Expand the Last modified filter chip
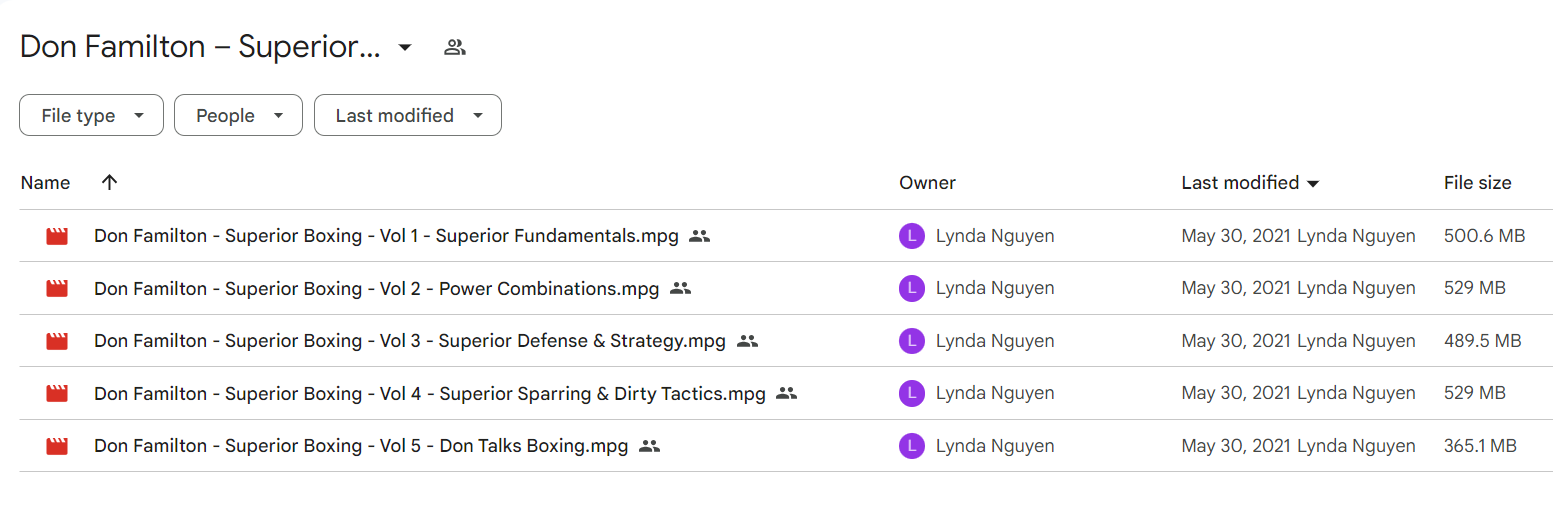This screenshot has width=1553, height=512. click(408, 116)
